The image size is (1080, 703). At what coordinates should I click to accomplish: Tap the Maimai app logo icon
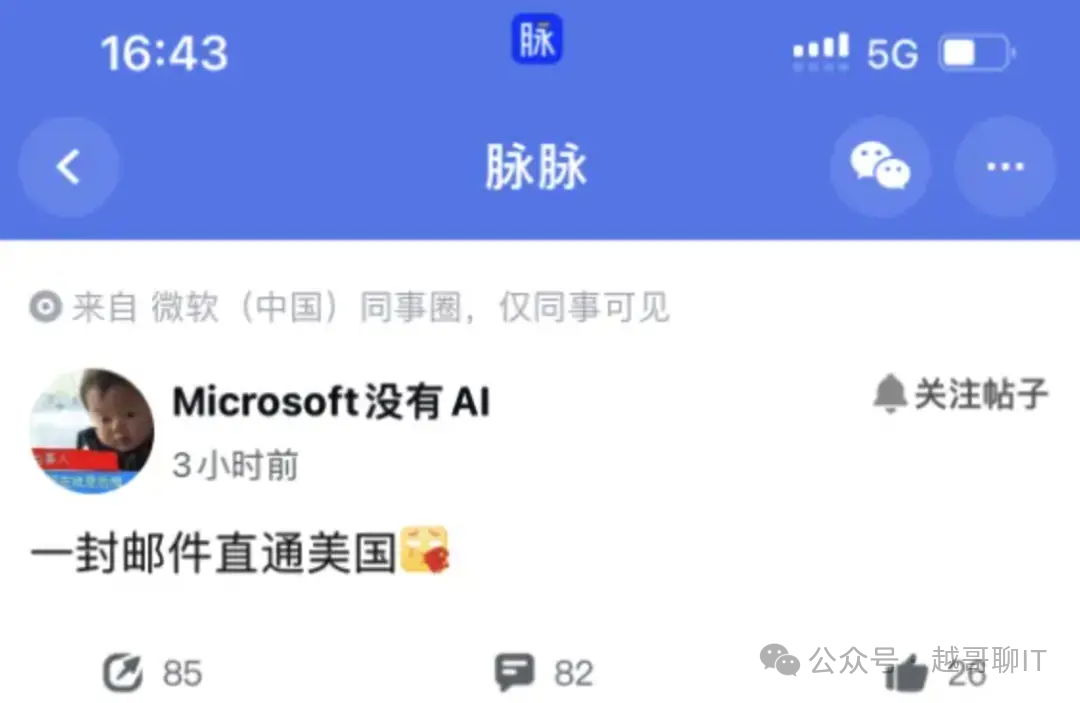(537, 39)
